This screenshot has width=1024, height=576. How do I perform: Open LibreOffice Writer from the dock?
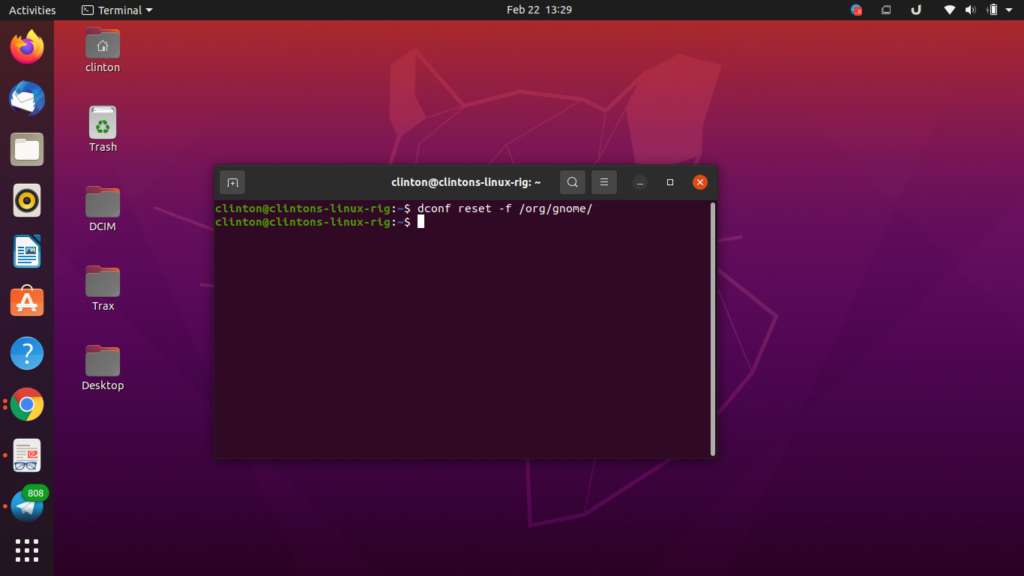coord(27,251)
